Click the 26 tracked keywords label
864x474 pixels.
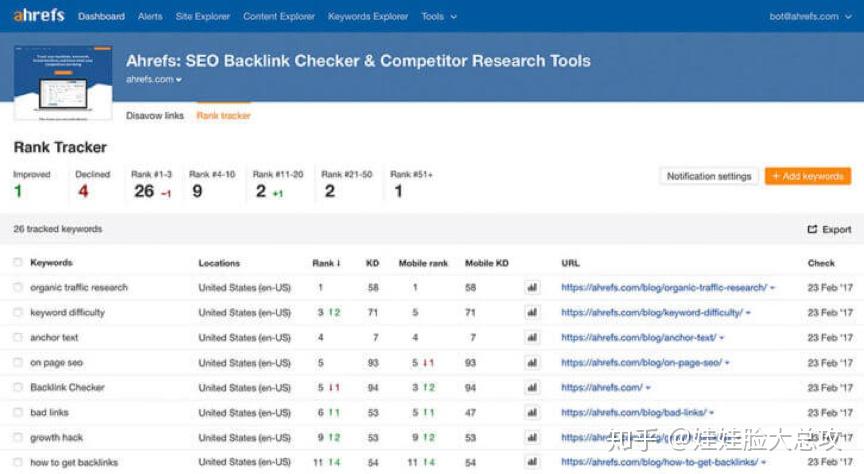coord(57,229)
